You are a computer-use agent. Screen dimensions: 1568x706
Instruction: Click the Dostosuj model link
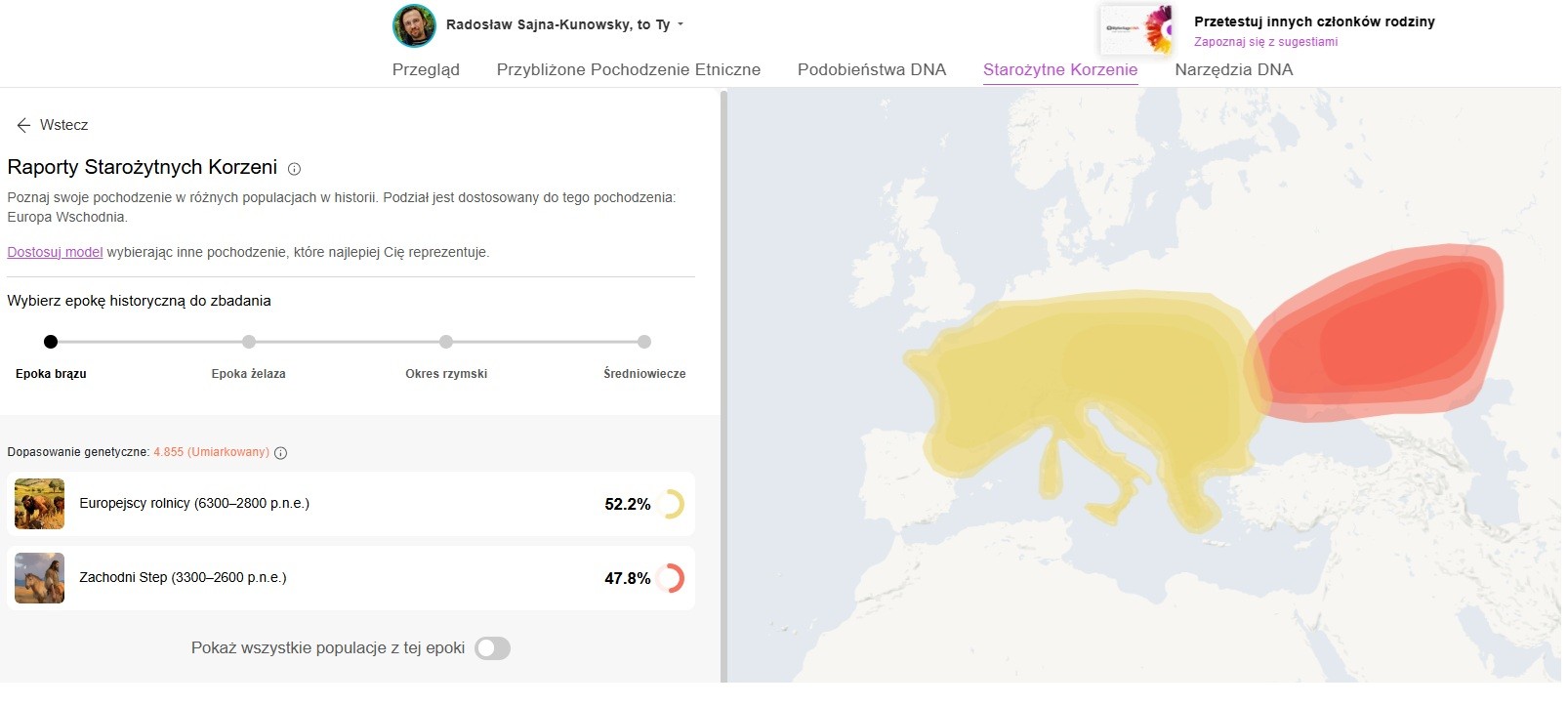click(x=55, y=252)
